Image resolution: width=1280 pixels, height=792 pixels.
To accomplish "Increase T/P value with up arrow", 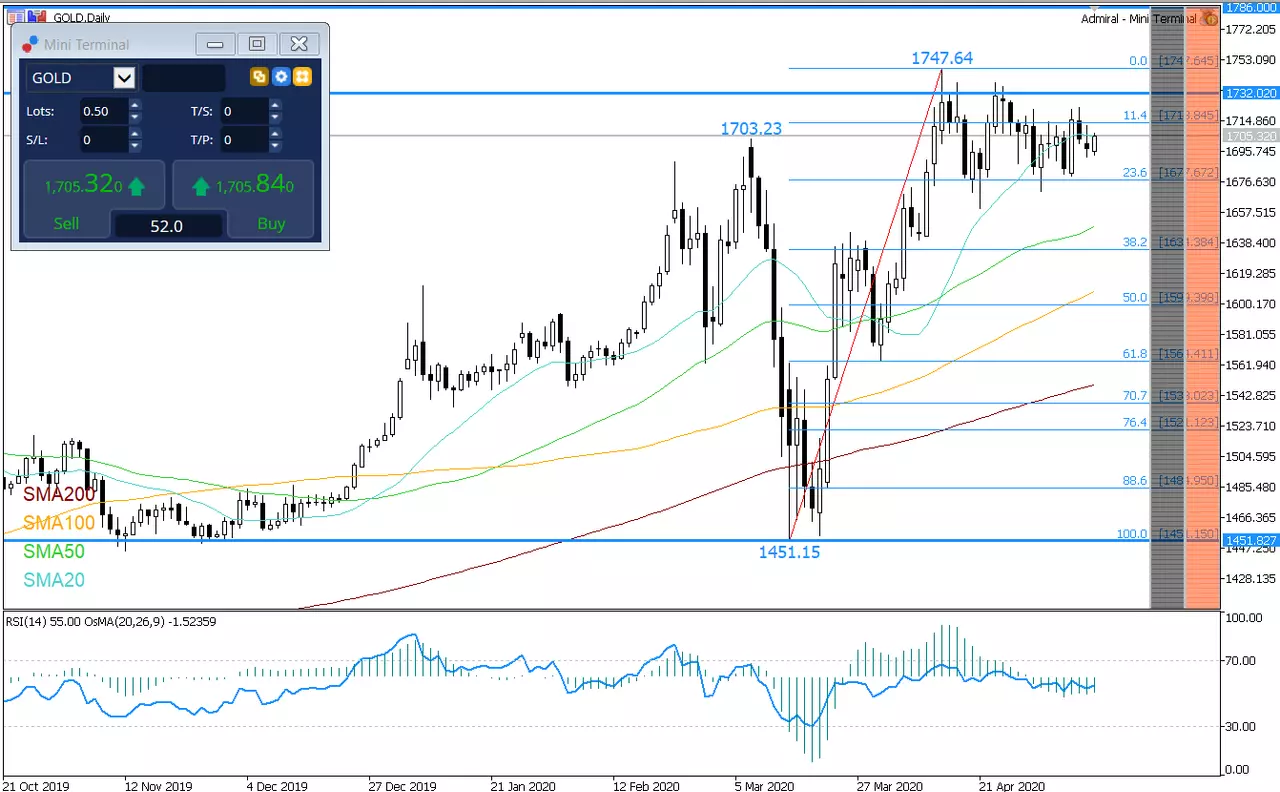I will [x=276, y=135].
